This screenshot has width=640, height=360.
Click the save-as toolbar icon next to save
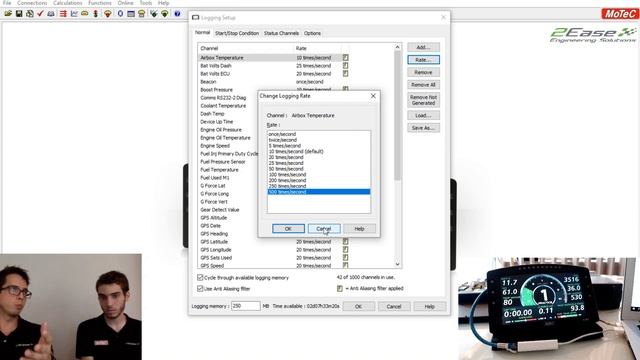[x=29, y=13]
